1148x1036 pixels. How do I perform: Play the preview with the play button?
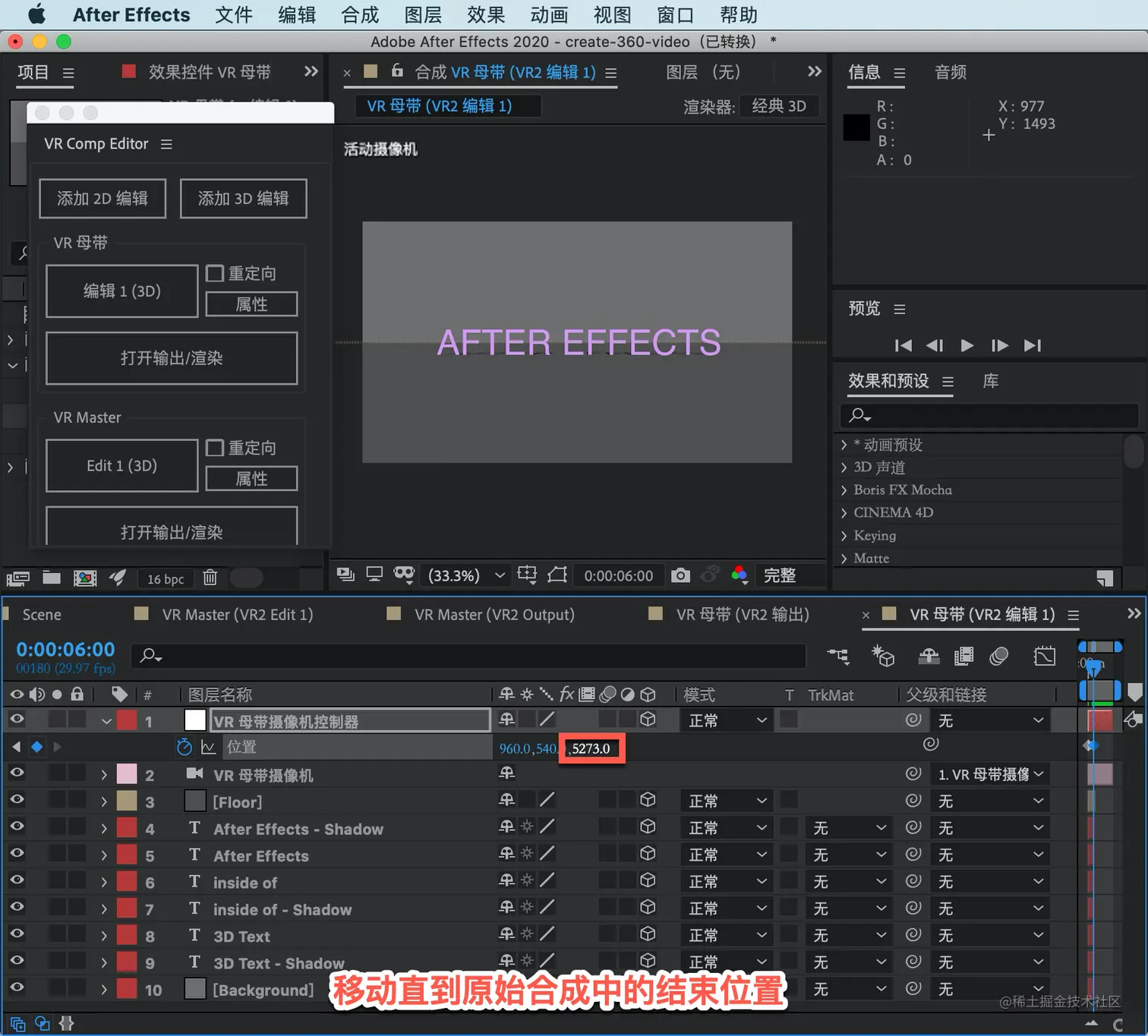[967, 345]
